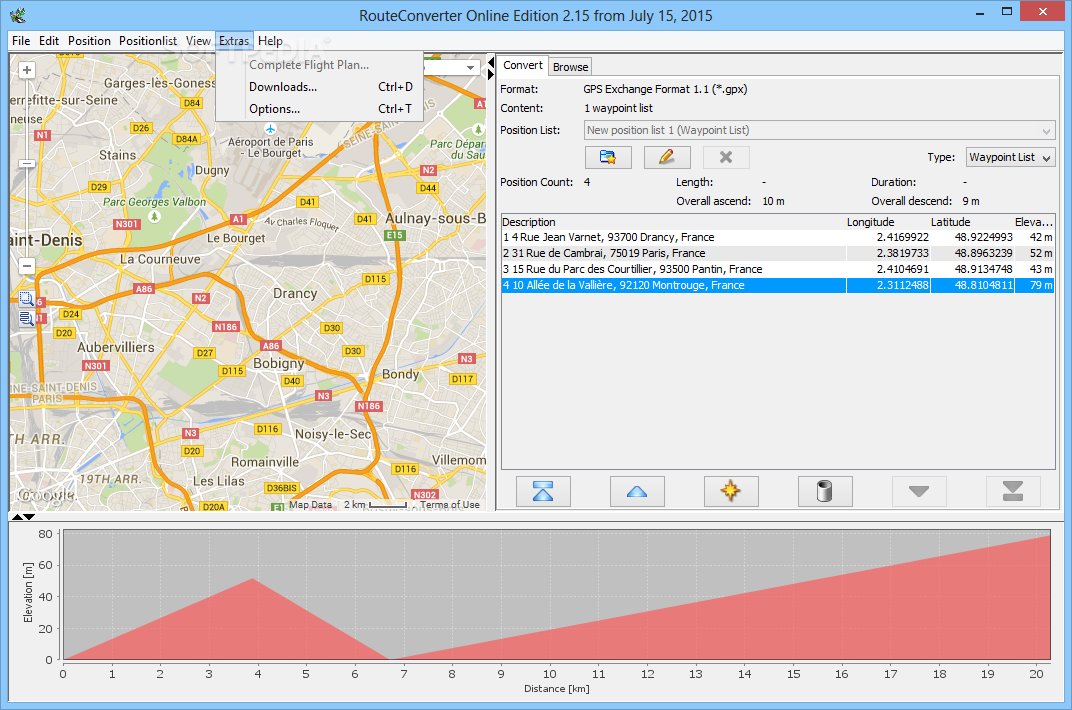Add a new position with the star button
The image size is (1072, 710).
(x=731, y=491)
